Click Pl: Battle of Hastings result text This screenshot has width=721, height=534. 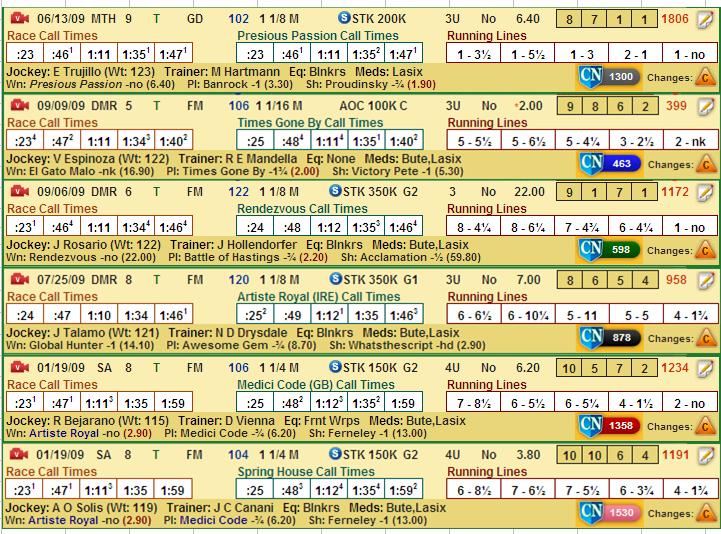coord(248,257)
